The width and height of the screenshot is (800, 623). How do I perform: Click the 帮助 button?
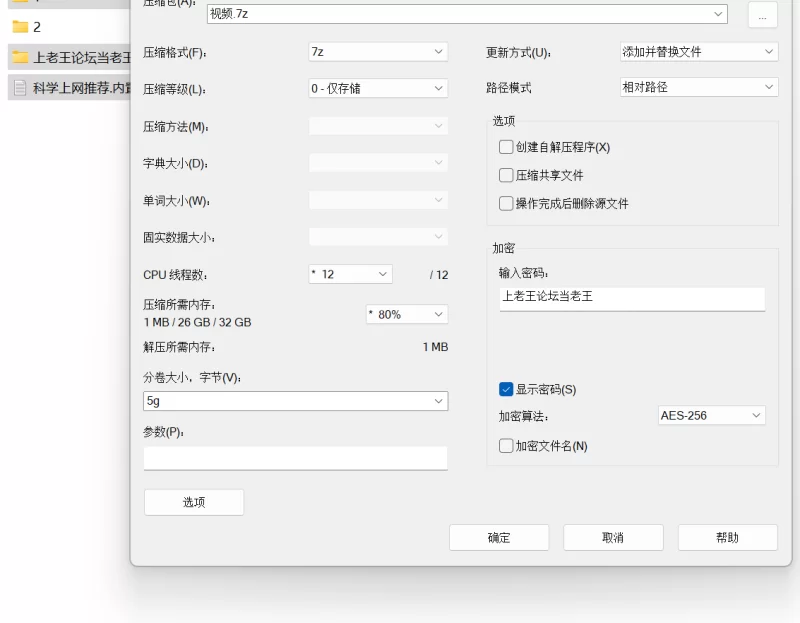tap(728, 537)
